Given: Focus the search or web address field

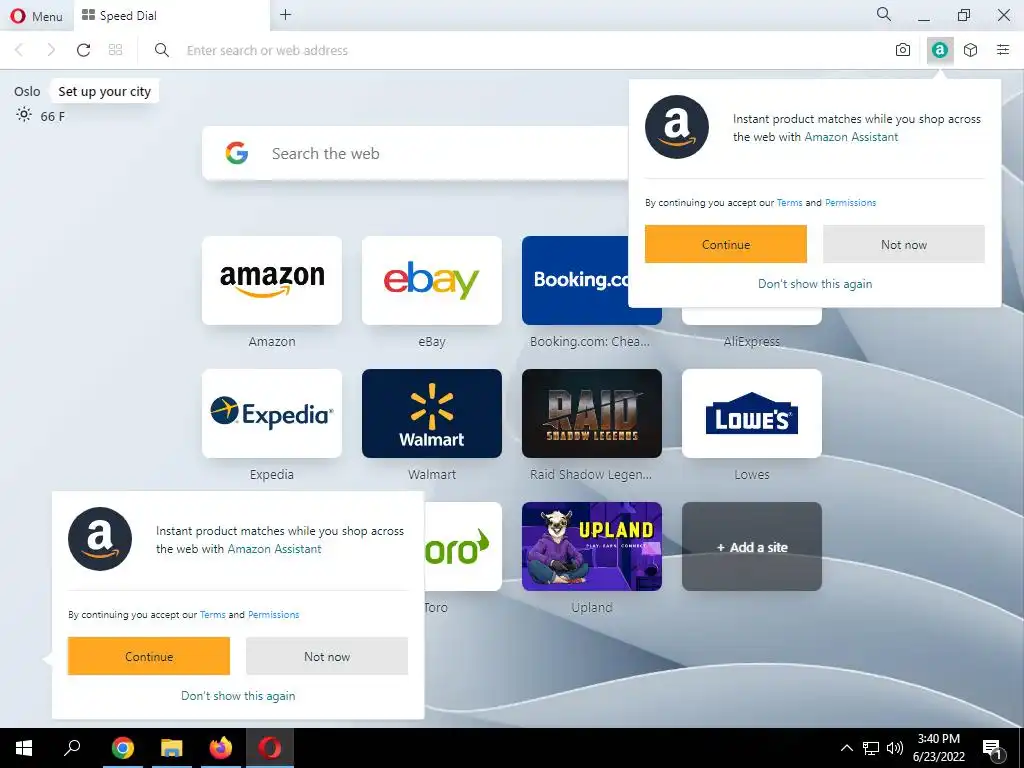Looking at the screenshot, I should pyautogui.click(x=522, y=50).
